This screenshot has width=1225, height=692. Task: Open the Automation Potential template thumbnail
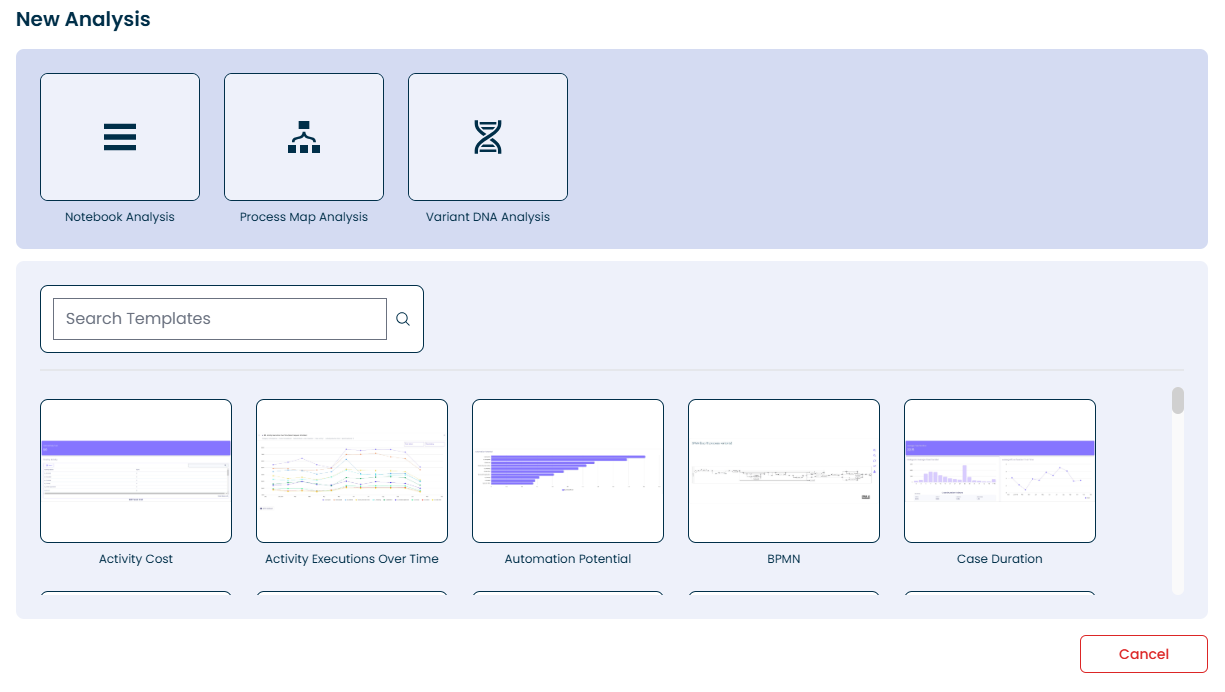point(568,471)
